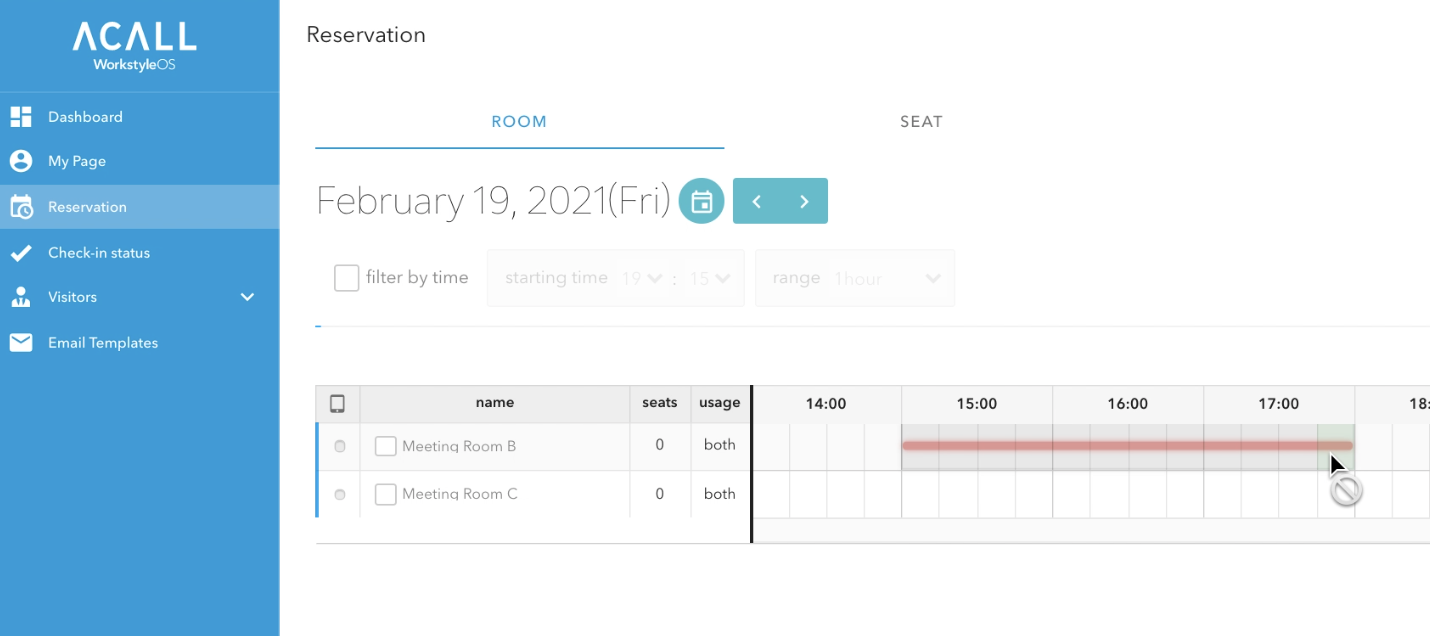Click the Reservation page title
Image resolution: width=1430 pixels, height=636 pixels.
pyautogui.click(x=366, y=35)
